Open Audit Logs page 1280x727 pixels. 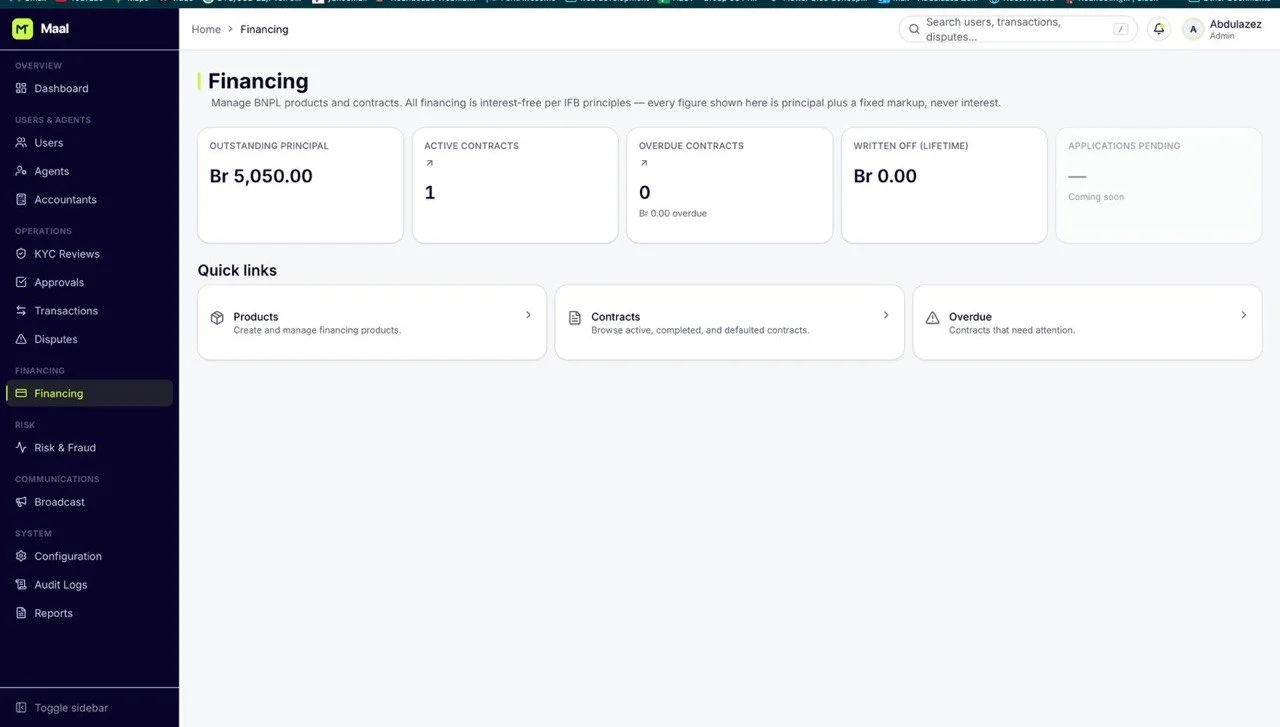tap(89, 585)
